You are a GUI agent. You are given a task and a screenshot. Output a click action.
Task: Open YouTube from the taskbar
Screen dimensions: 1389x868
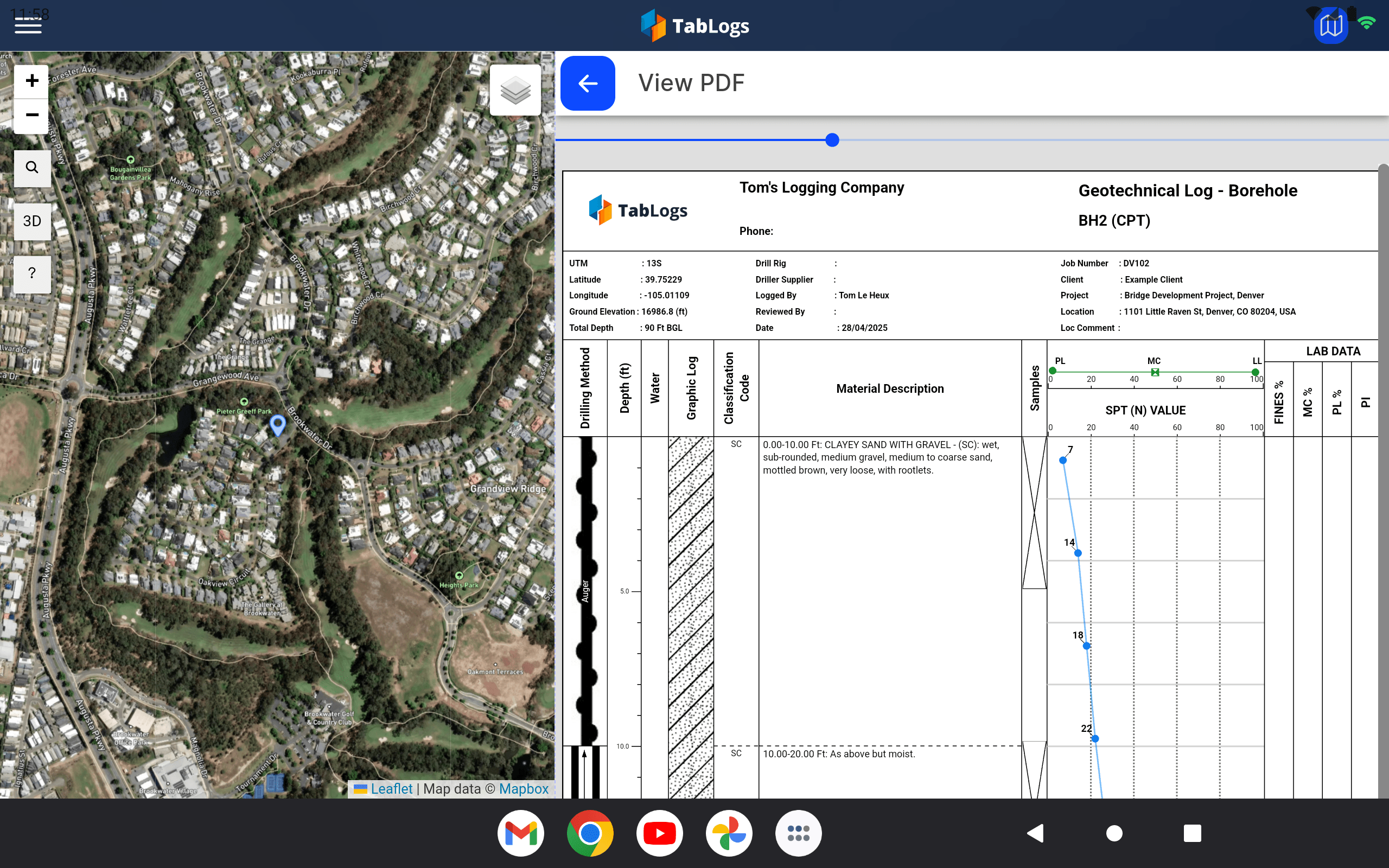(x=659, y=833)
